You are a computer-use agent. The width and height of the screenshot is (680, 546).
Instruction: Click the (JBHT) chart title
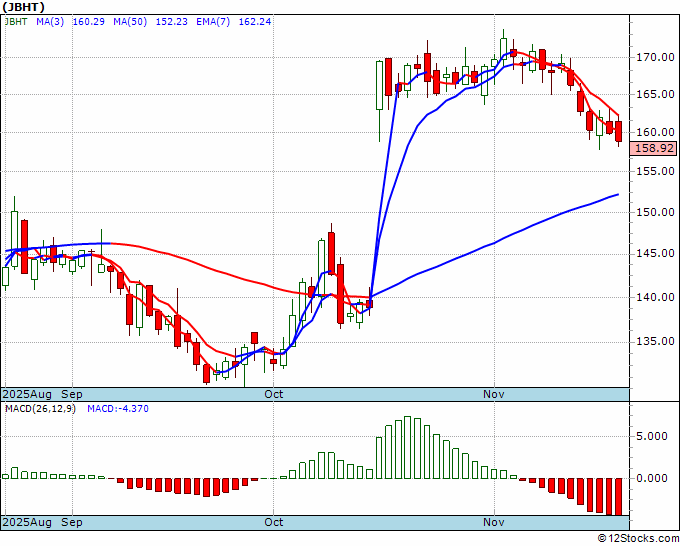click(23, 7)
